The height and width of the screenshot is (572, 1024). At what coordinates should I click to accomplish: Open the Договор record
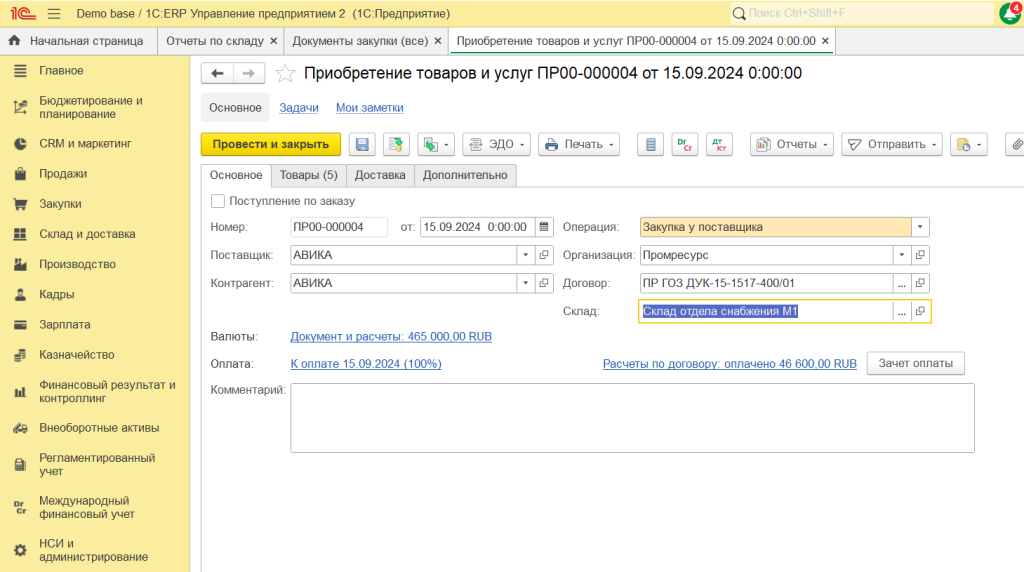920,283
